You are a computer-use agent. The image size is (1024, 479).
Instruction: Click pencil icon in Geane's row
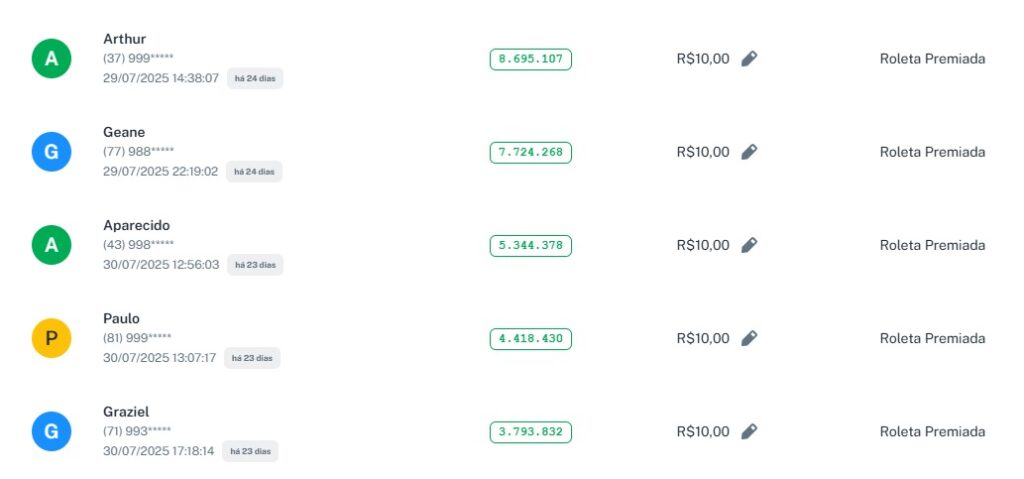pyautogui.click(x=749, y=152)
